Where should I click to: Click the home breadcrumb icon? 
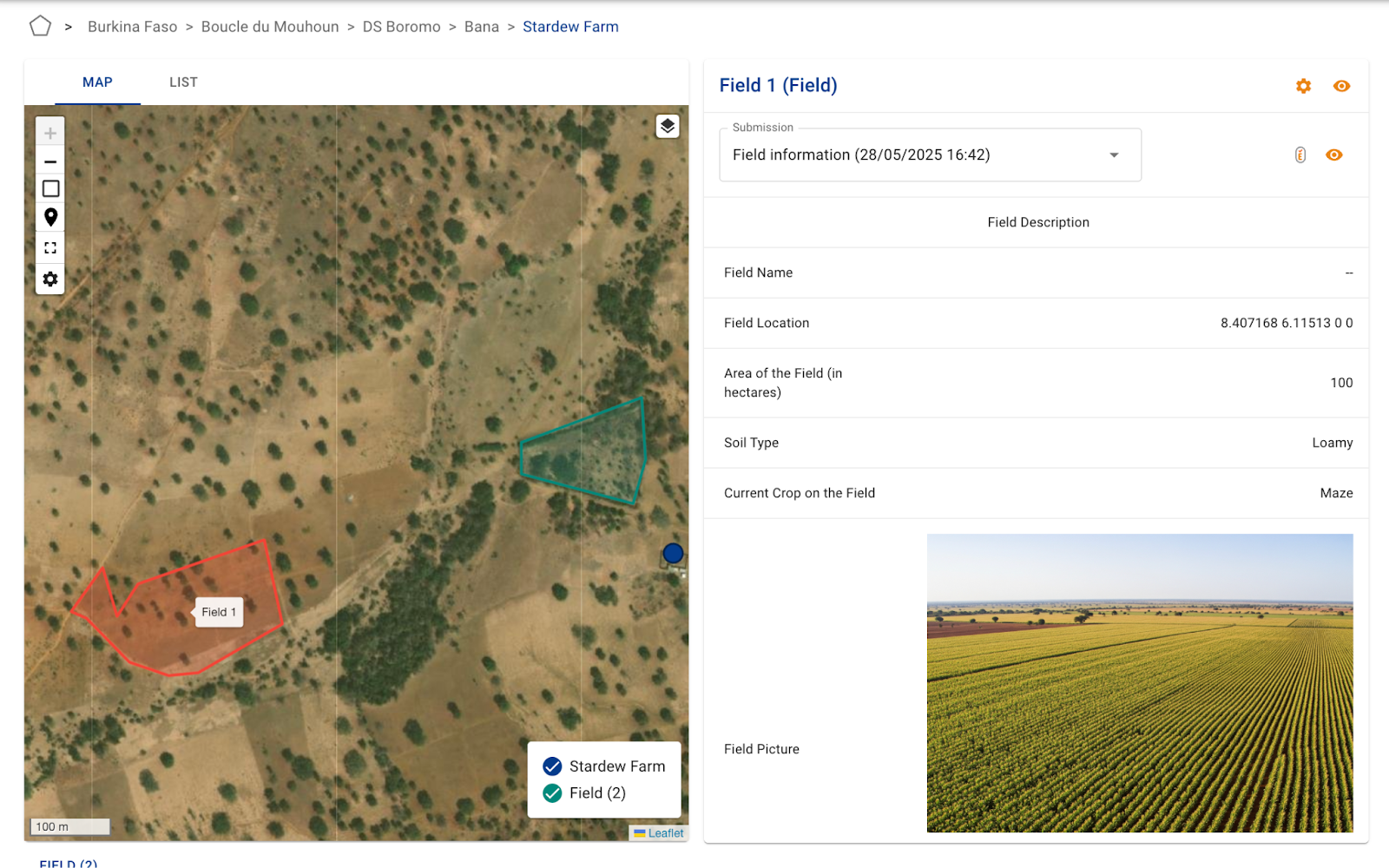pyautogui.click(x=40, y=26)
